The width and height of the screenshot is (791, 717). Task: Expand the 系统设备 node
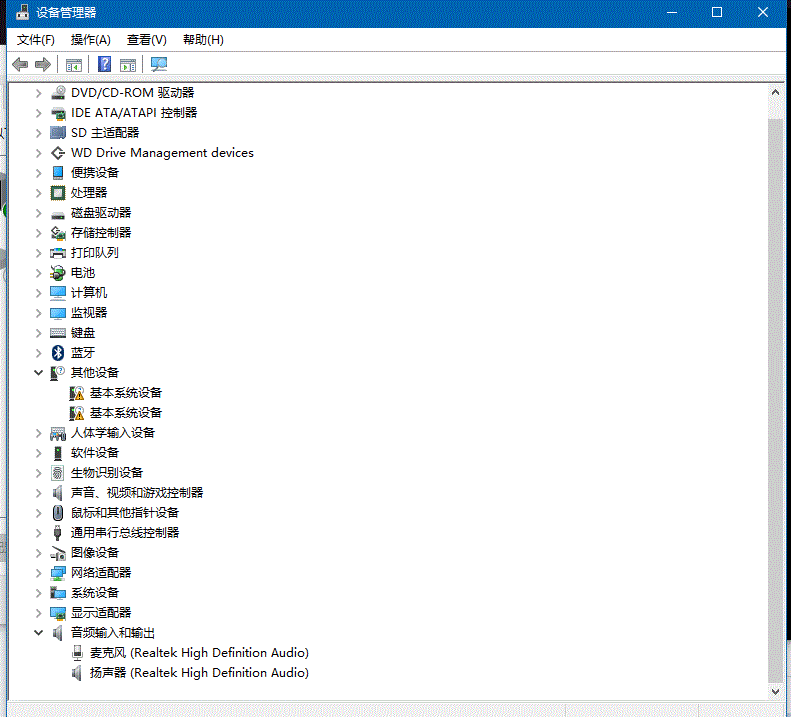click(38, 593)
